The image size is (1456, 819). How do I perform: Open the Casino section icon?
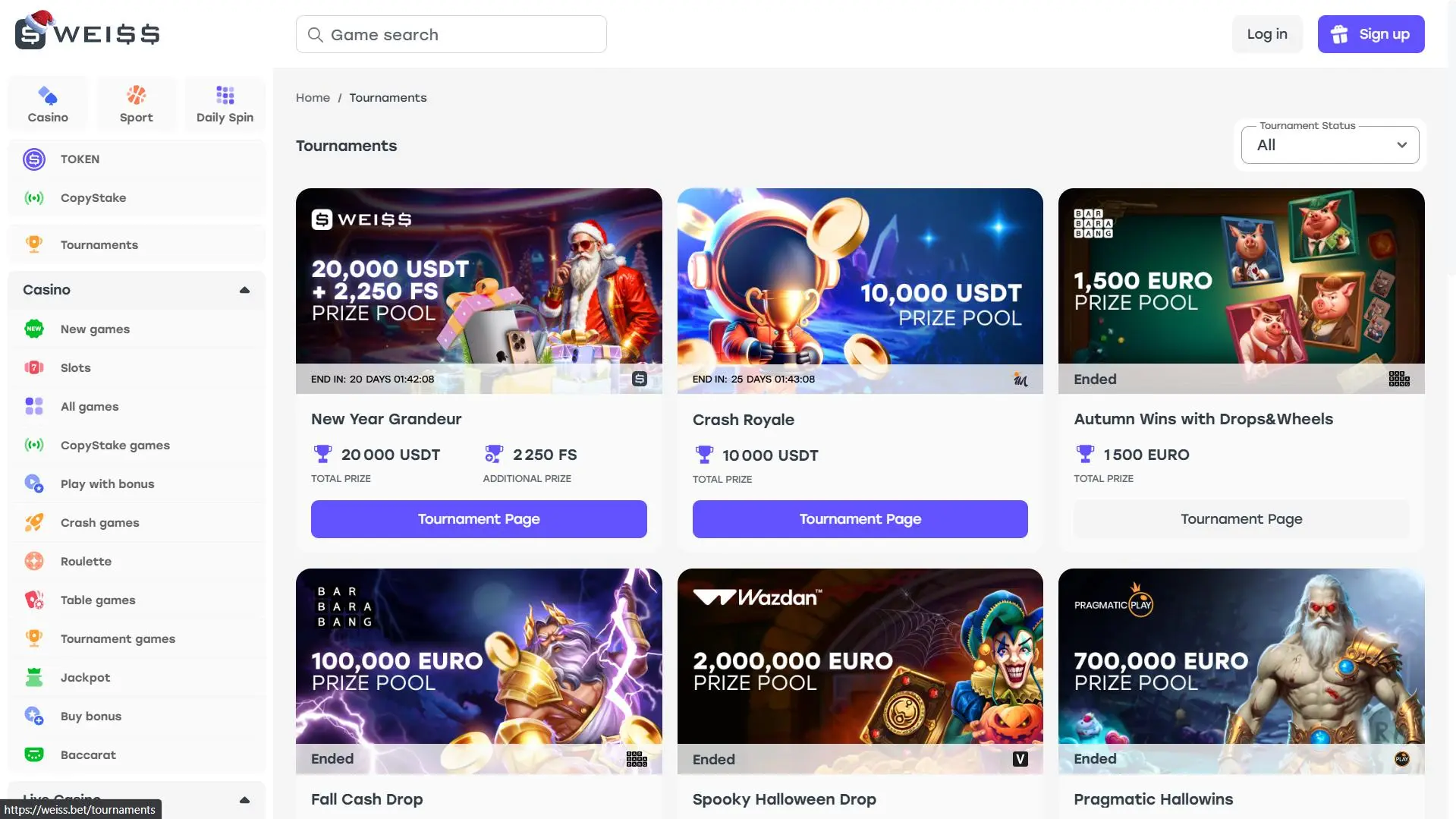(48, 96)
